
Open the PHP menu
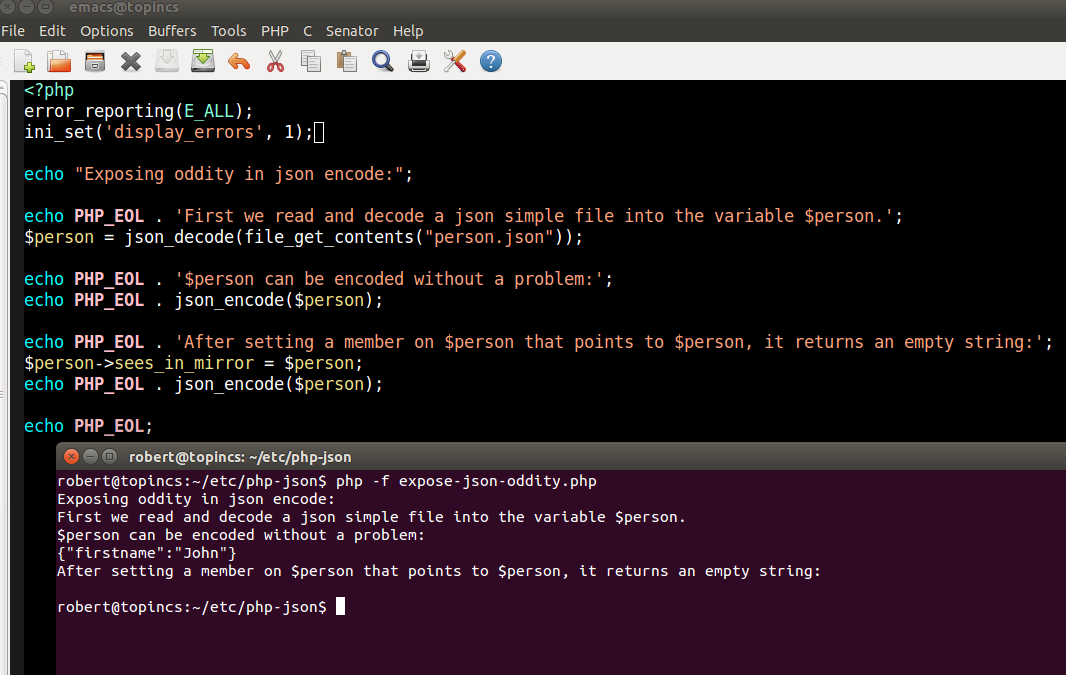click(x=275, y=31)
